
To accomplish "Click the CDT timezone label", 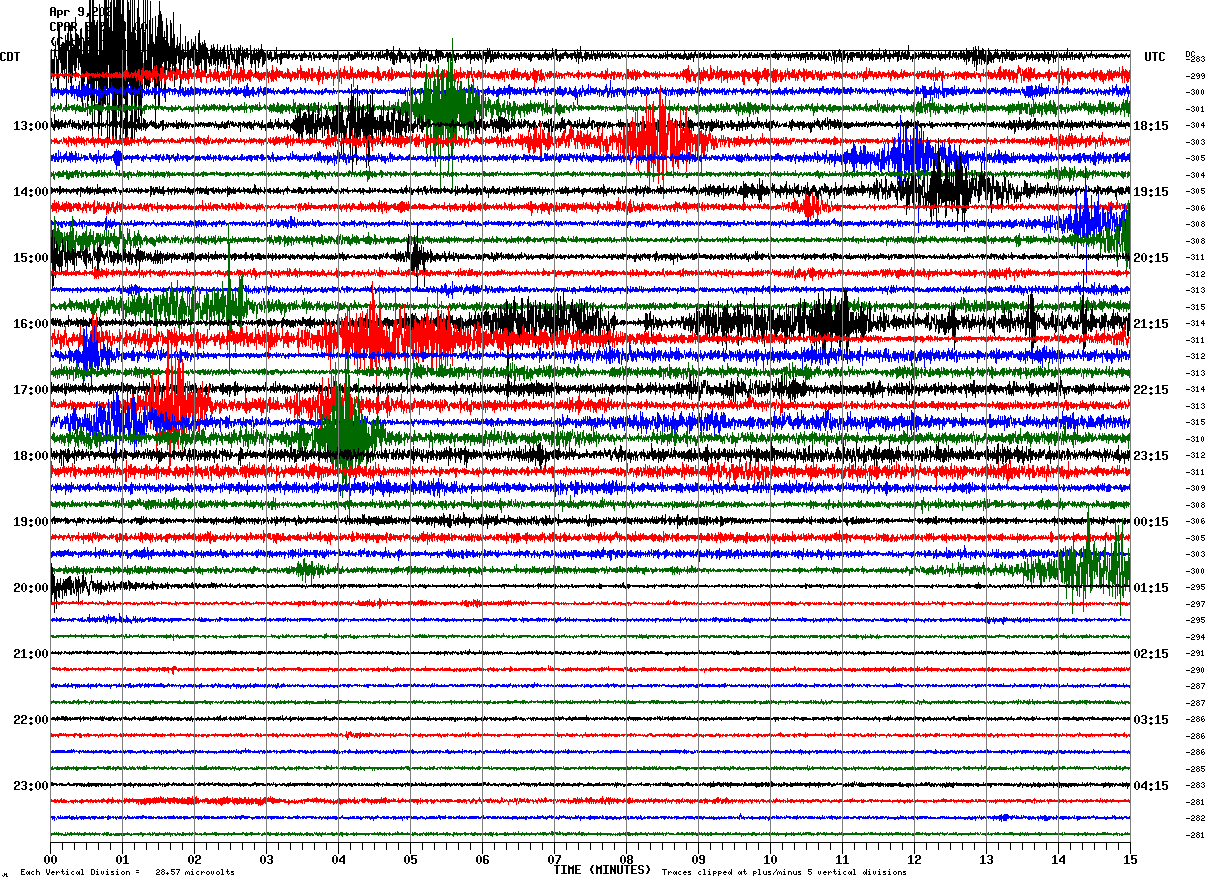I will point(10,57).
